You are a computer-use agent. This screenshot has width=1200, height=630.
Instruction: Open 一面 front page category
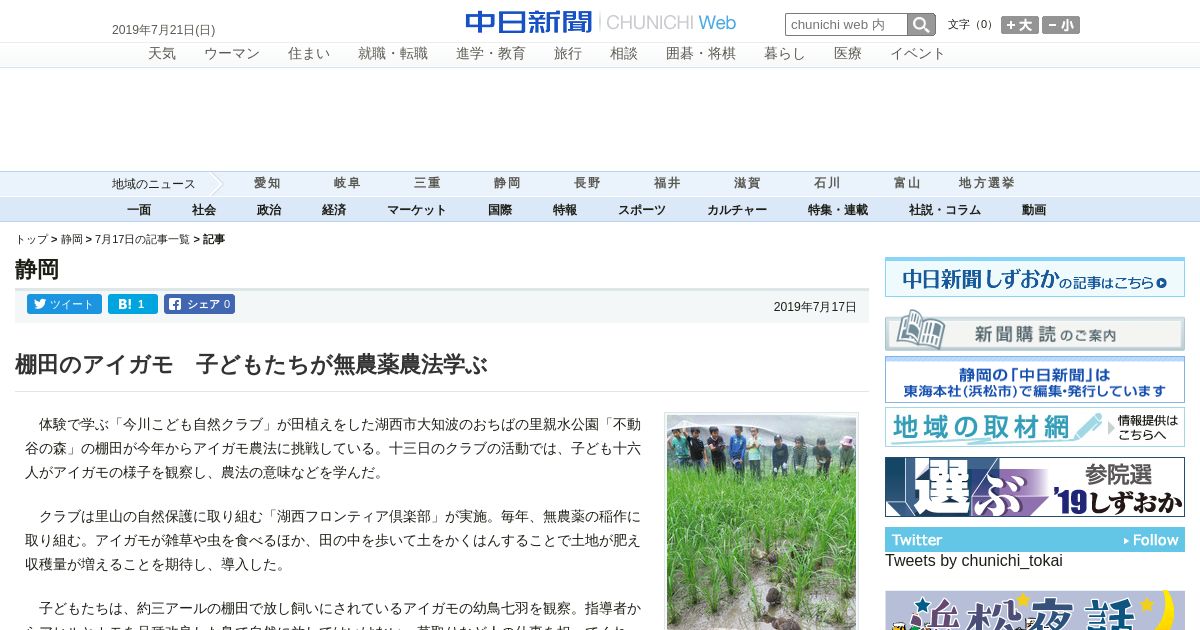[139, 210]
